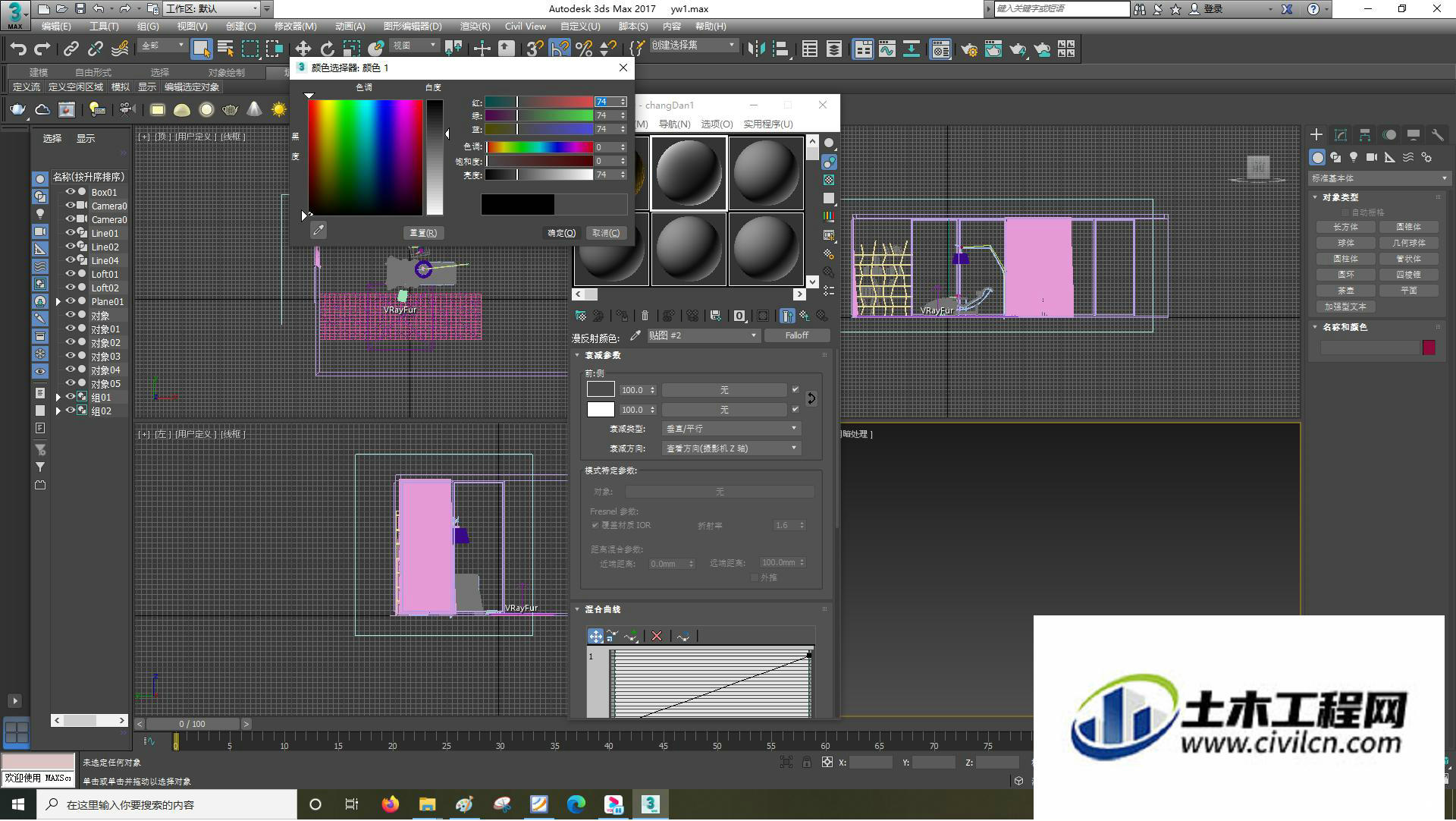This screenshot has height=821, width=1456.
Task: Click 取消(C) in color selector
Action: coord(606,233)
